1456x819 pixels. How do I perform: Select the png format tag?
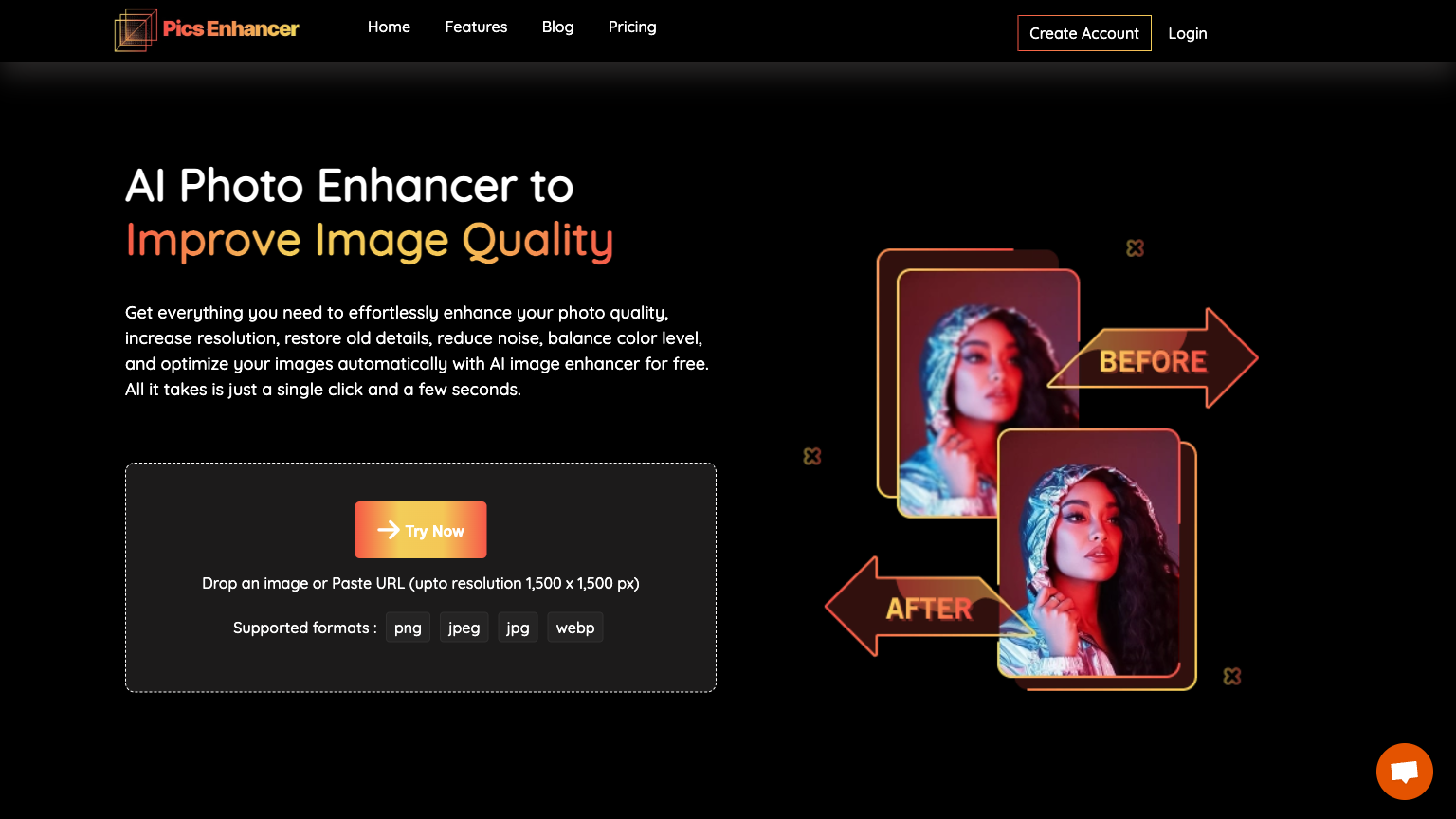coord(408,627)
